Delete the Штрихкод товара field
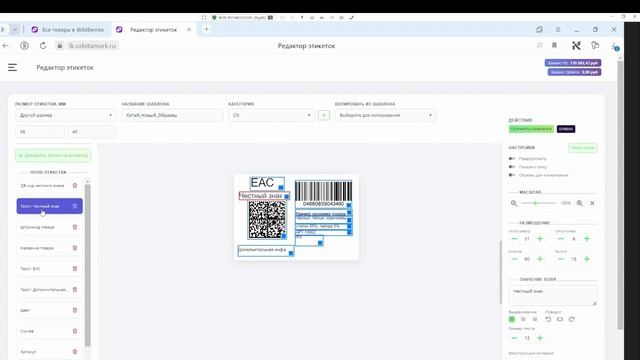 (x=75, y=227)
